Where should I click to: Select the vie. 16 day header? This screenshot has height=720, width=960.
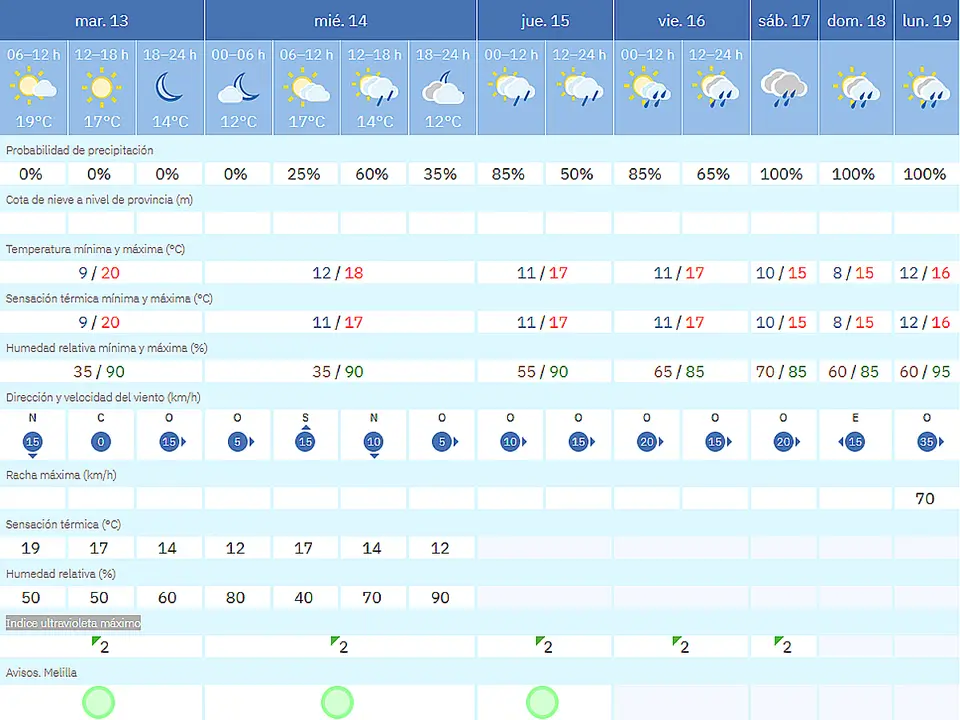coord(681,20)
